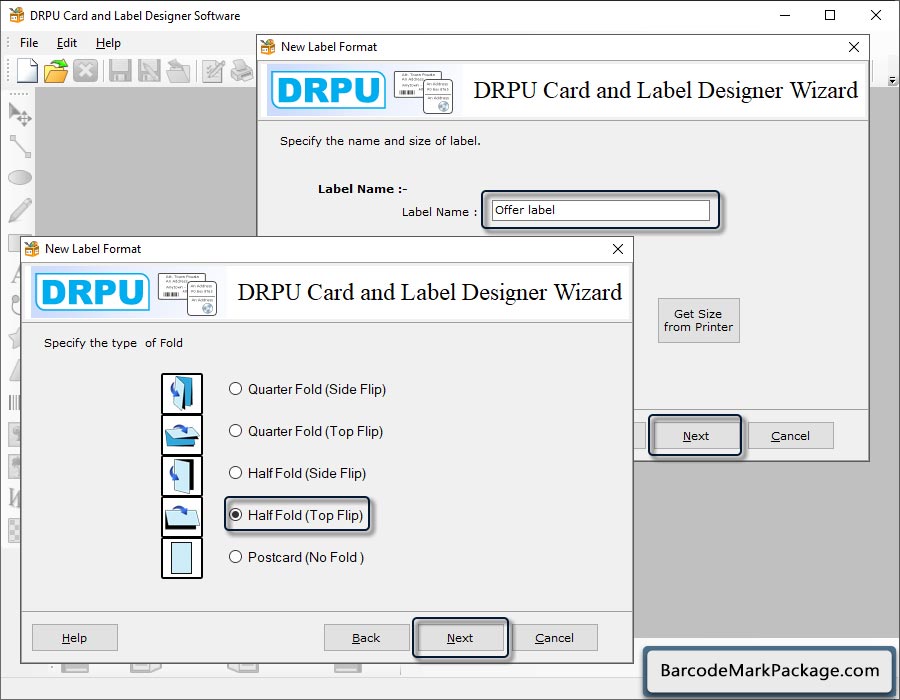The height and width of the screenshot is (700, 900).
Task: Close the front New Label Format dialog
Action: (x=618, y=249)
